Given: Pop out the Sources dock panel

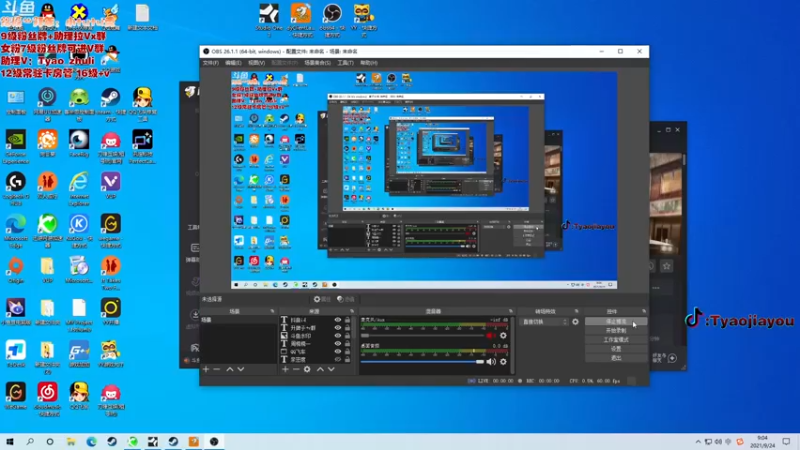Looking at the screenshot, I should (x=352, y=311).
